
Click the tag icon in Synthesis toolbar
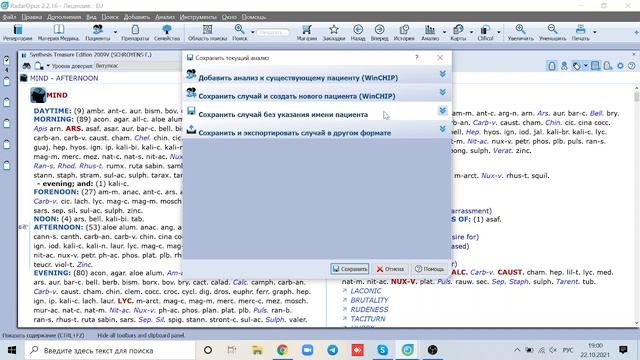tap(576, 66)
